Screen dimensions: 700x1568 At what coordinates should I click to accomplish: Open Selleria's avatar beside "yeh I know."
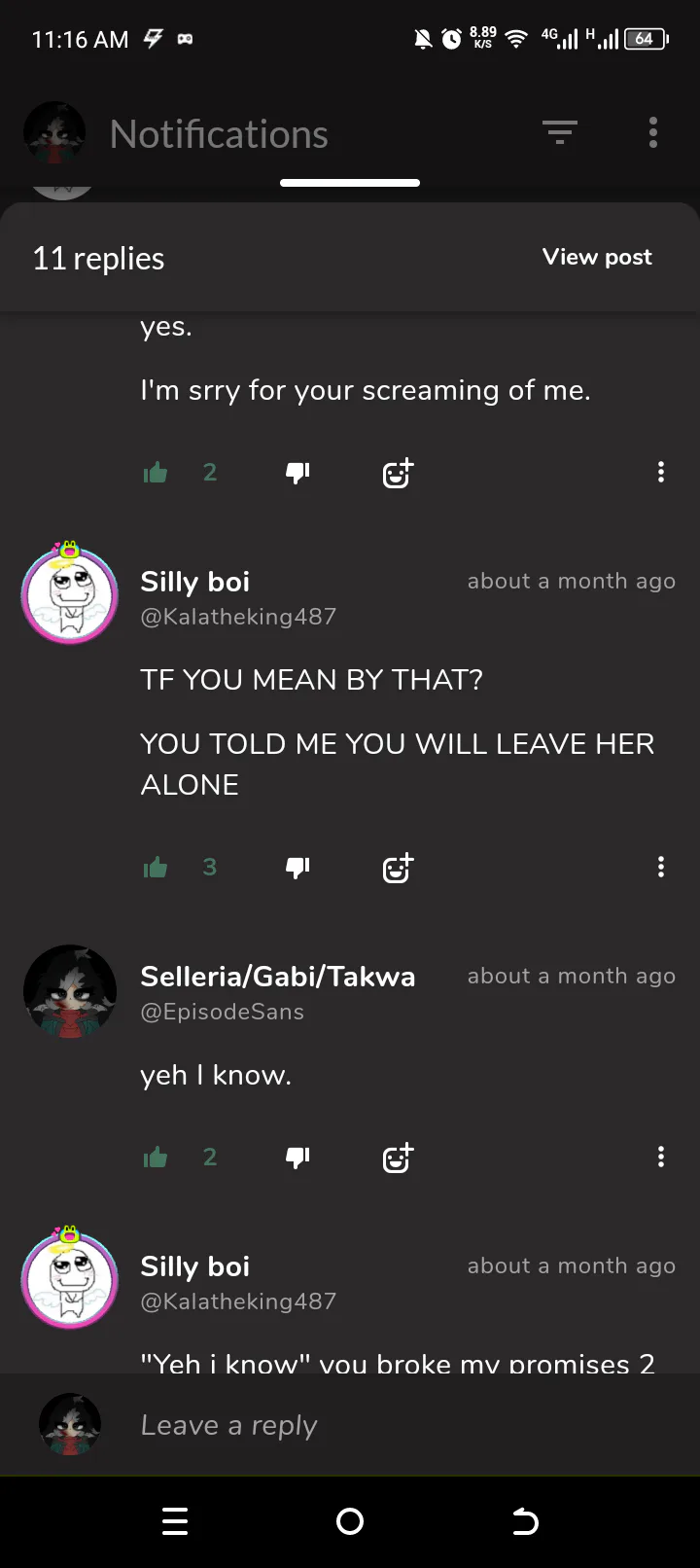coord(70,991)
